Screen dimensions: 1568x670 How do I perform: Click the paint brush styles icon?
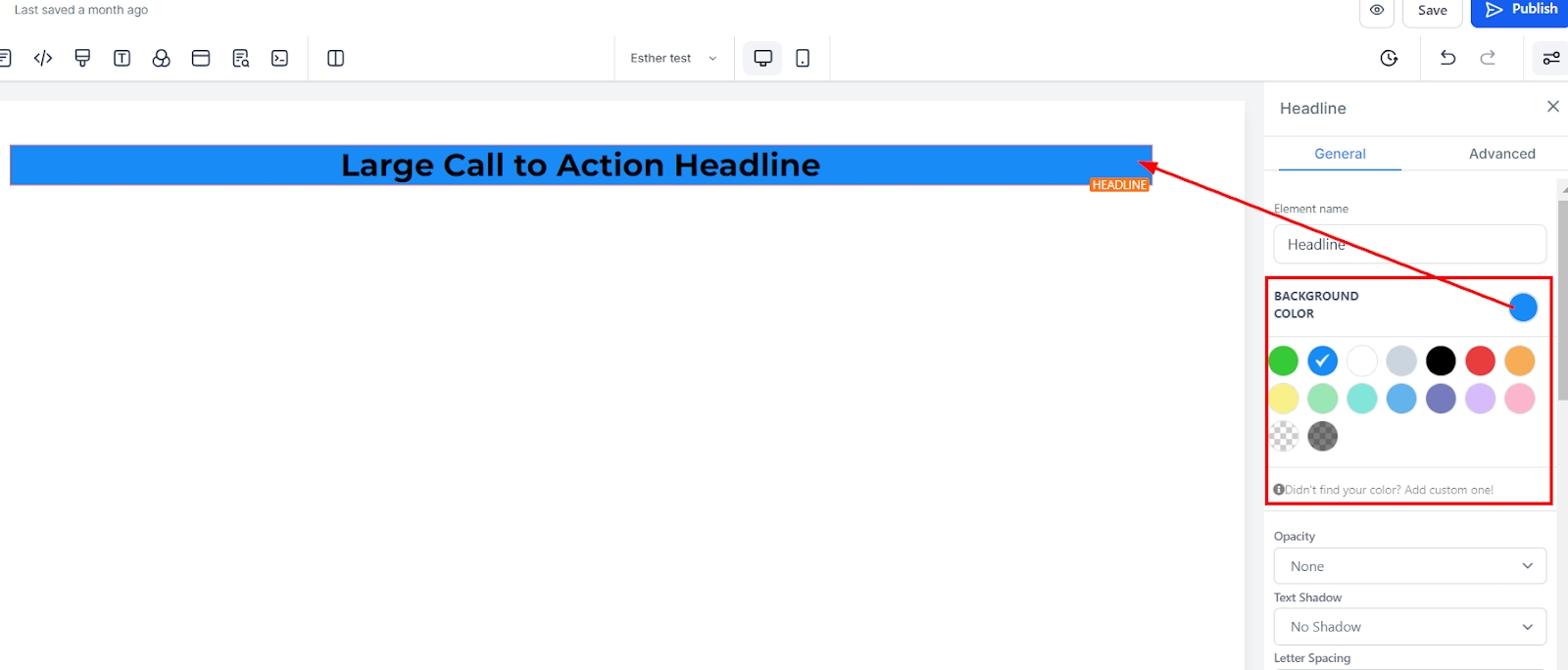(x=82, y=58)
